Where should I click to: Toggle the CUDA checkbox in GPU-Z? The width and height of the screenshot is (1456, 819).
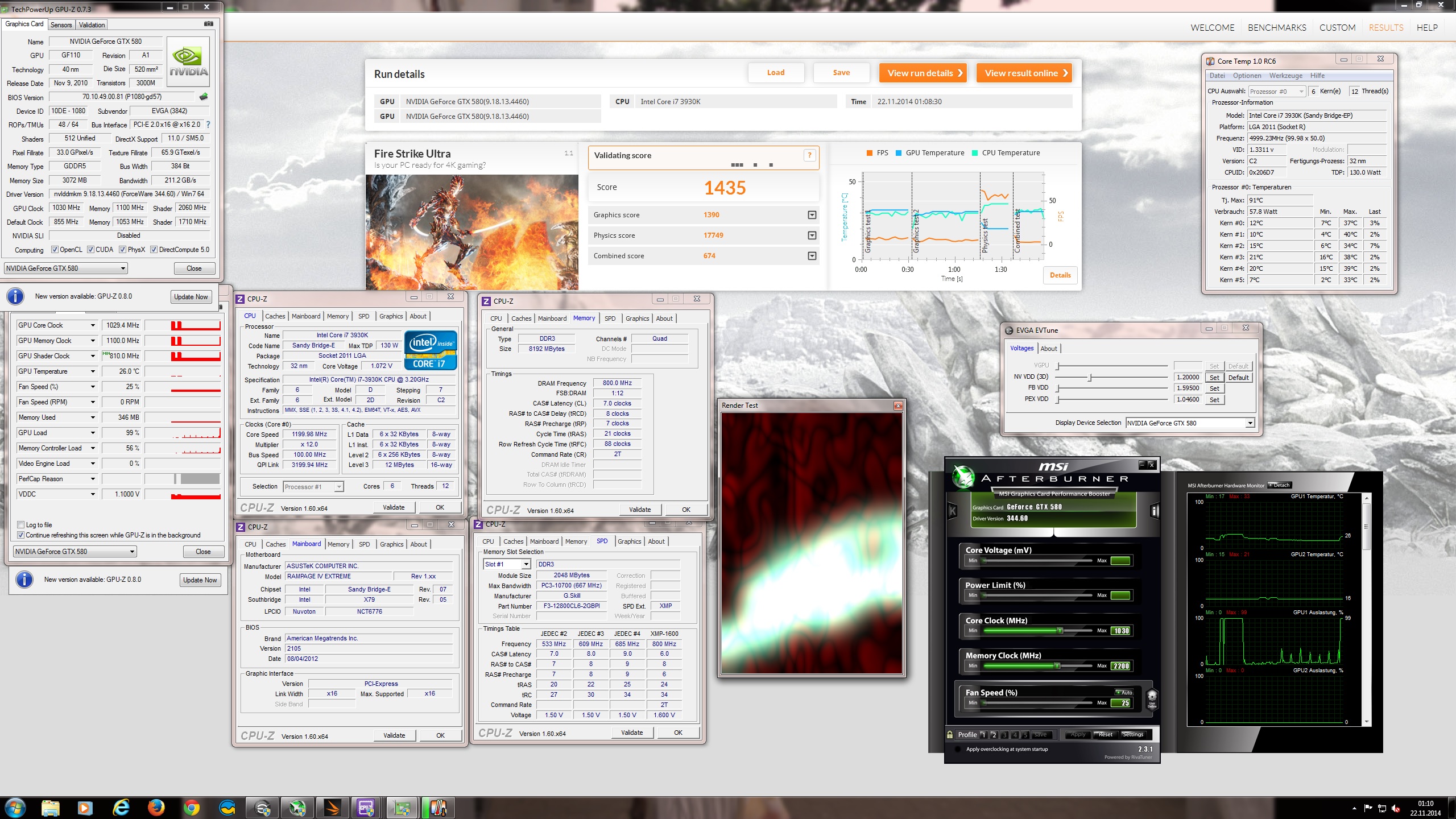[90, 250]
